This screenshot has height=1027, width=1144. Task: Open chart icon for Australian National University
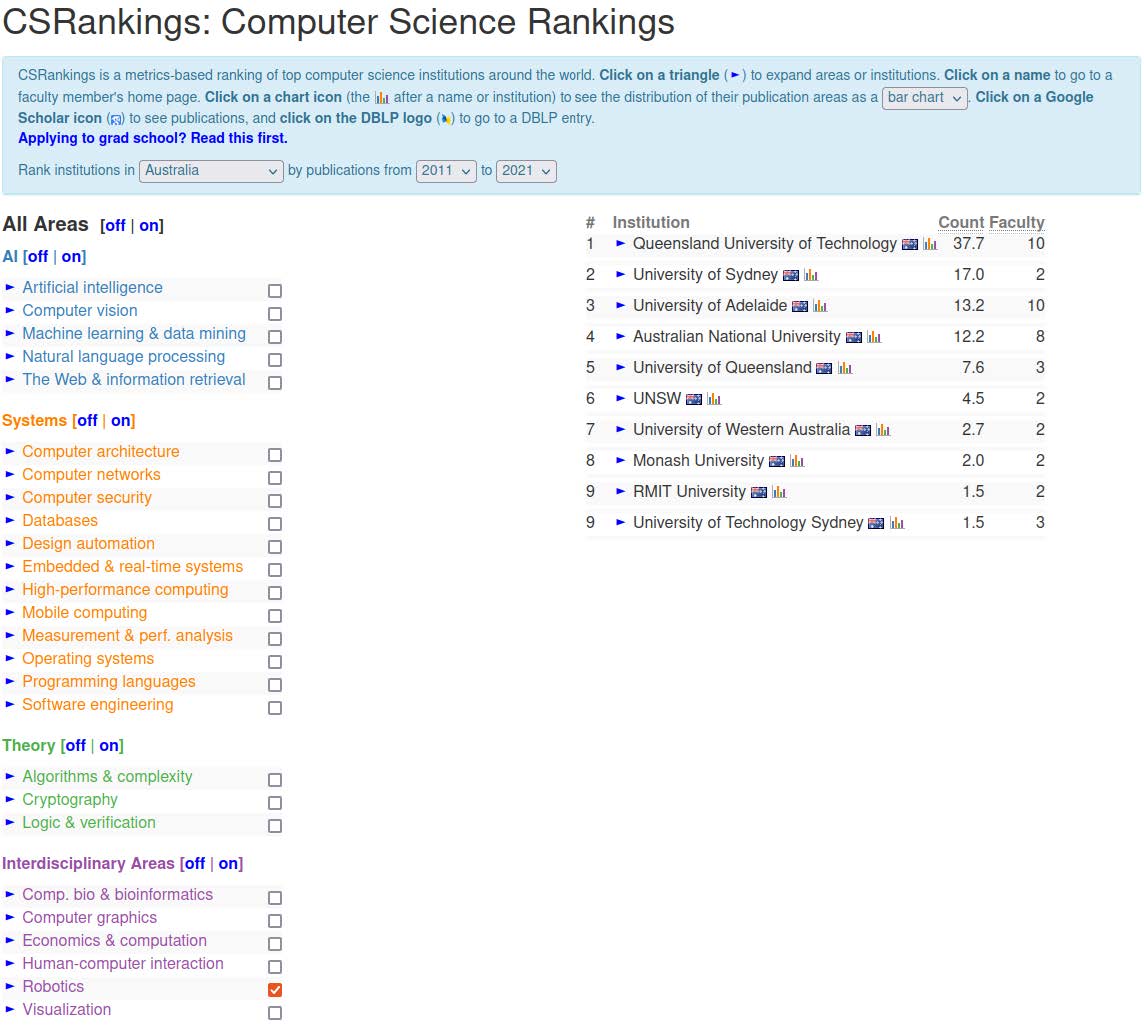874,337
